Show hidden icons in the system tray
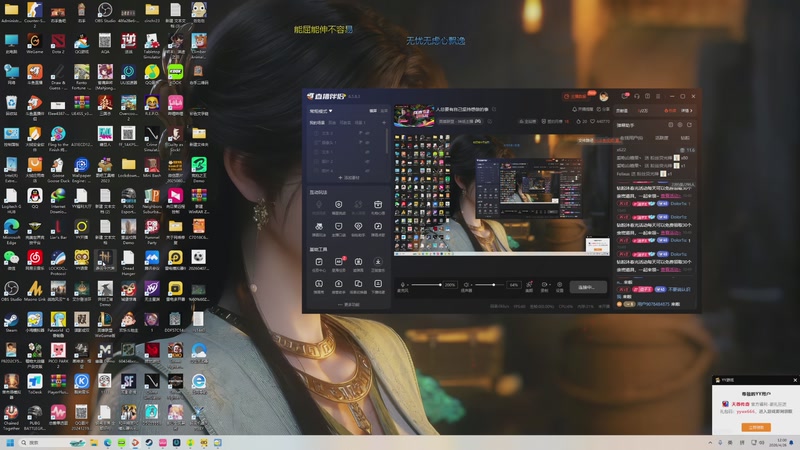800x450 pixels. point(710,442)
